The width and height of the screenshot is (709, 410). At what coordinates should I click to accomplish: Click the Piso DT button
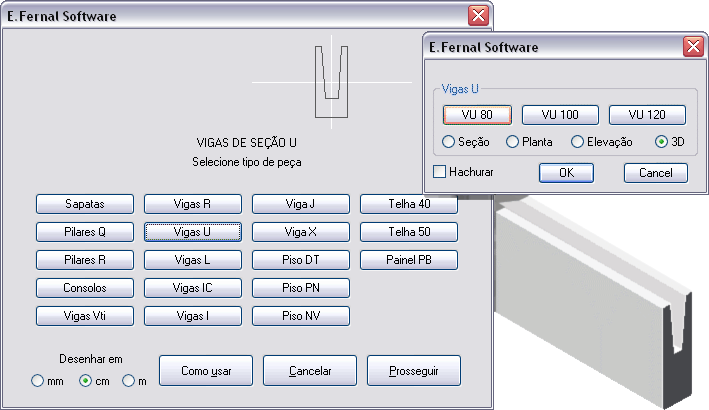(x=300, y=260)
